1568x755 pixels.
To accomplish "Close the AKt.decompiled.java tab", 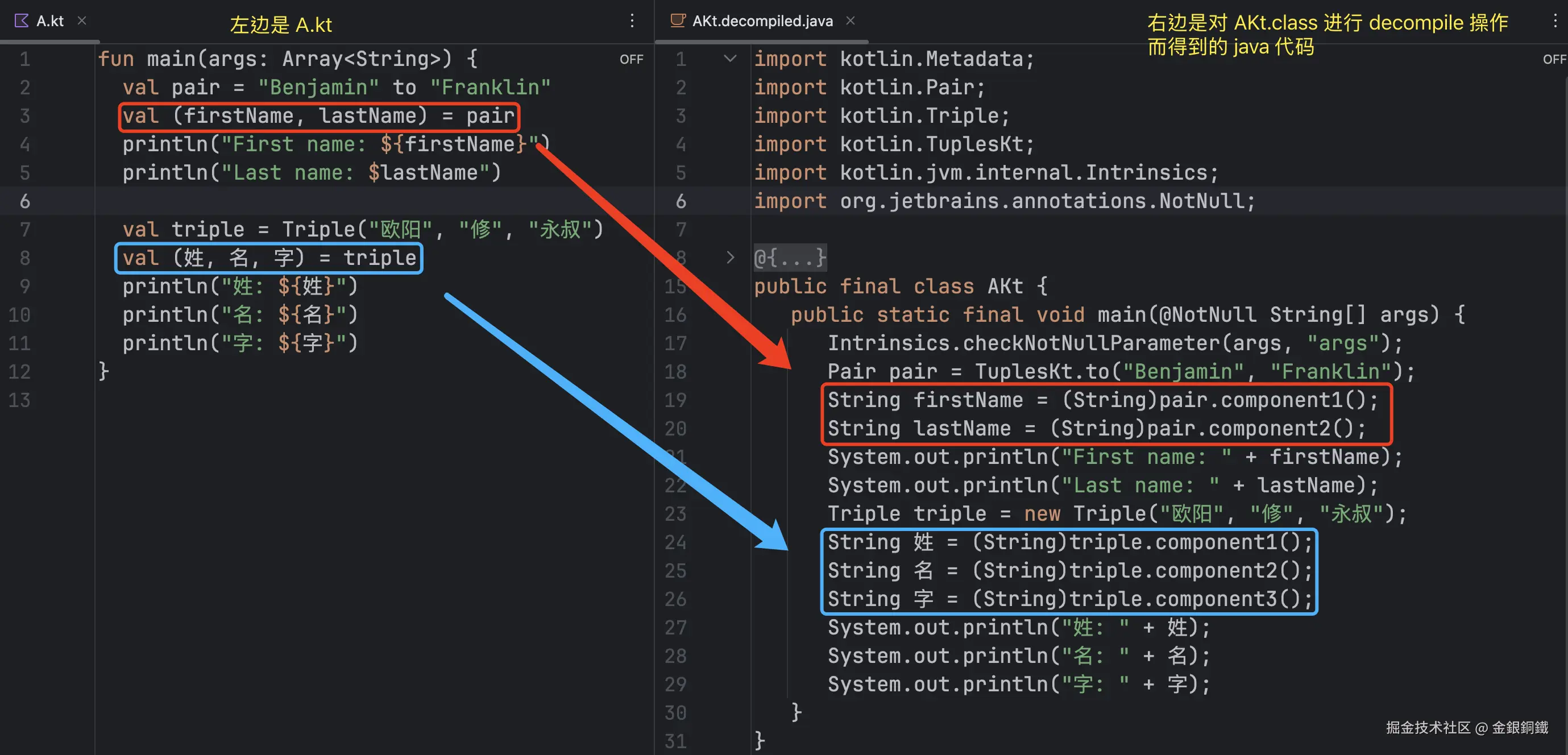I will click(x=851, y=20).
